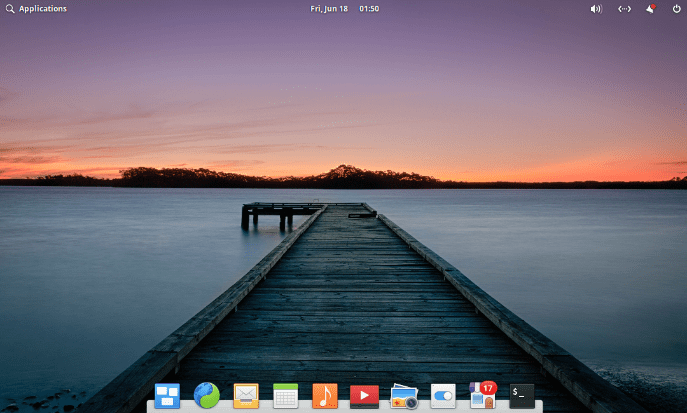Click the search magnifier beside Applications
Image resolution: width=687 pixels, height=413 pixels.
(x=10, y=9)
